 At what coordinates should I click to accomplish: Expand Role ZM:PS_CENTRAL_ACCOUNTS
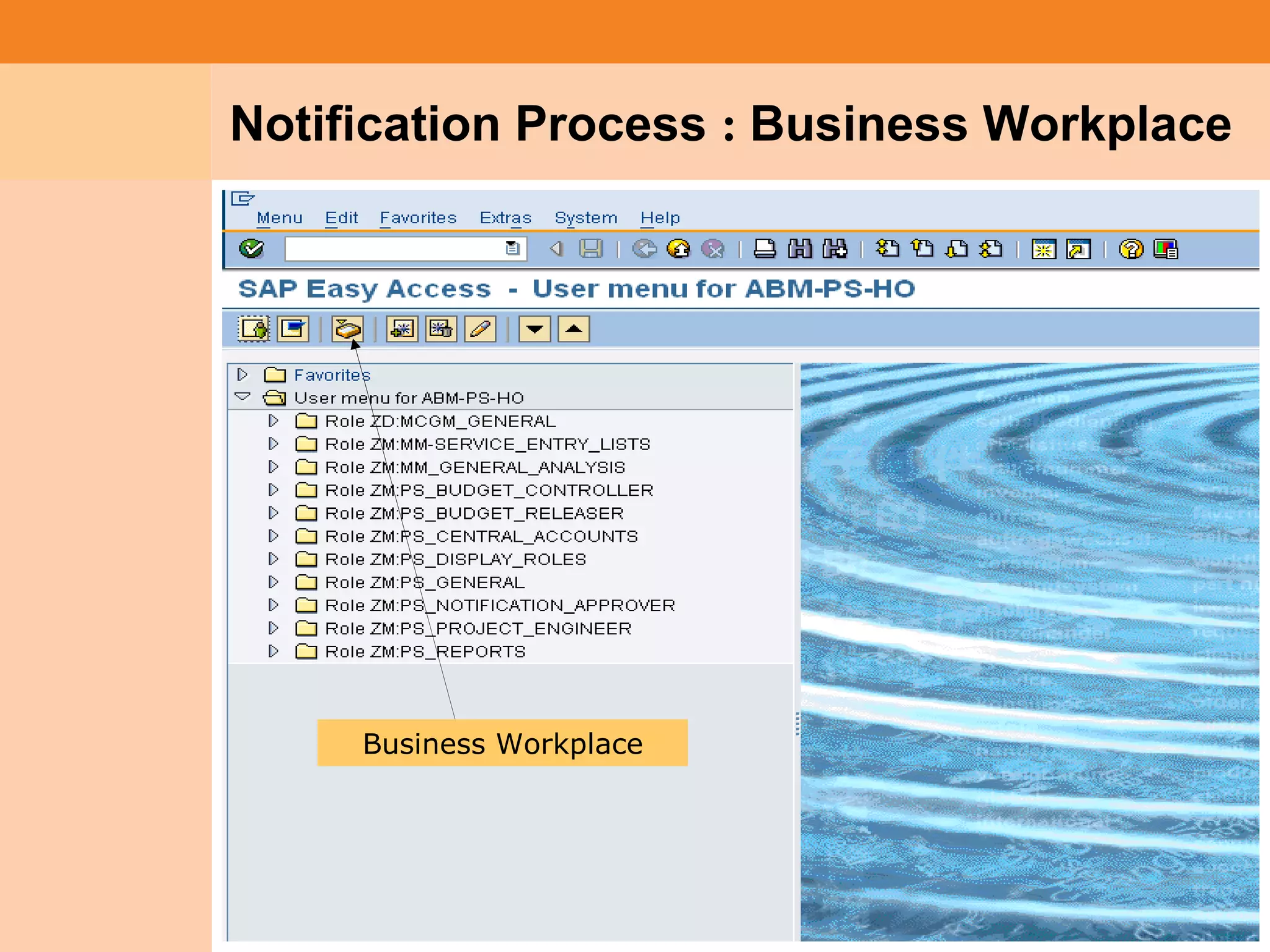273,535
